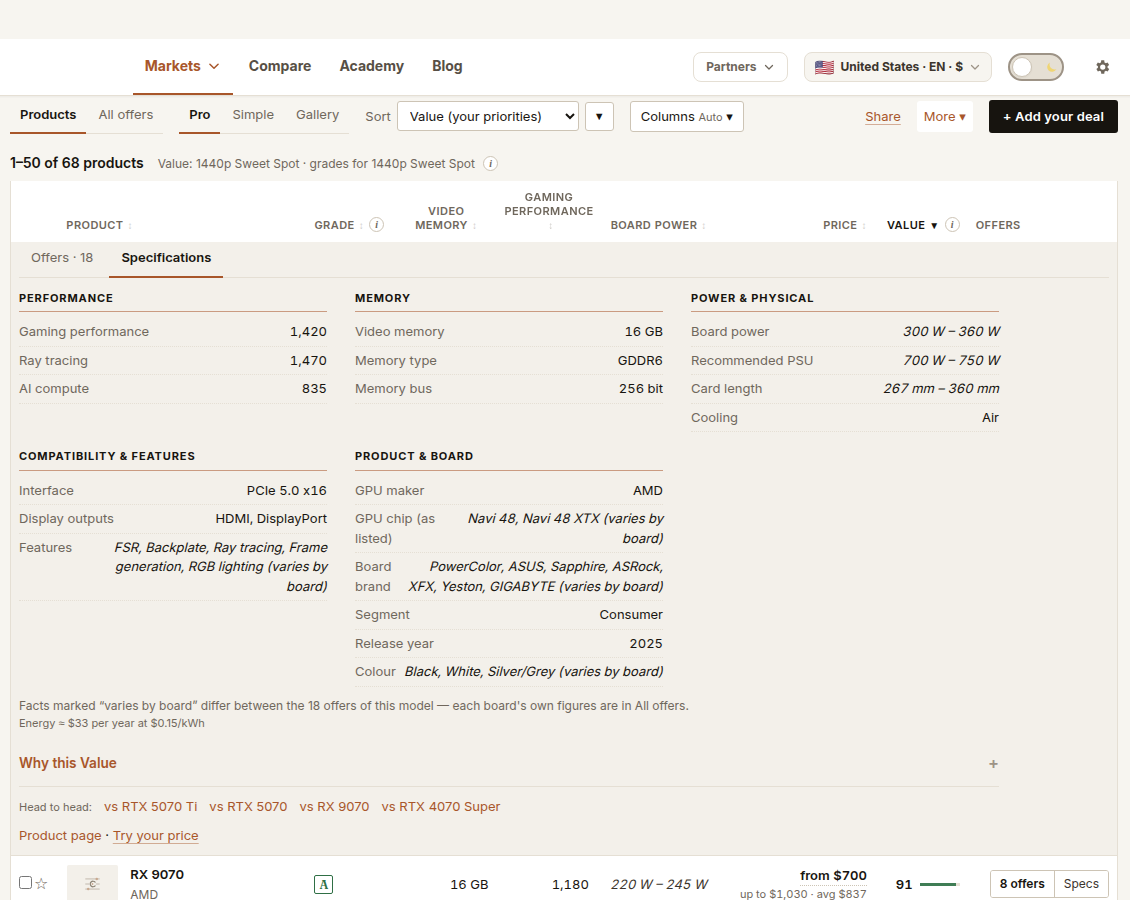Click the Try your price link
This screenshot has height=900, width=1130.
(156, 836)
